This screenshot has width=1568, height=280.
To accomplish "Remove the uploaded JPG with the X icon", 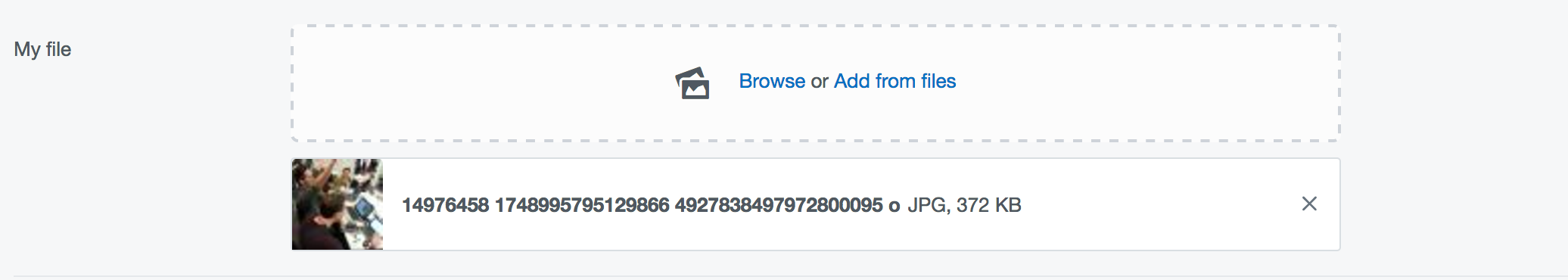I will tap(1309, 204).
